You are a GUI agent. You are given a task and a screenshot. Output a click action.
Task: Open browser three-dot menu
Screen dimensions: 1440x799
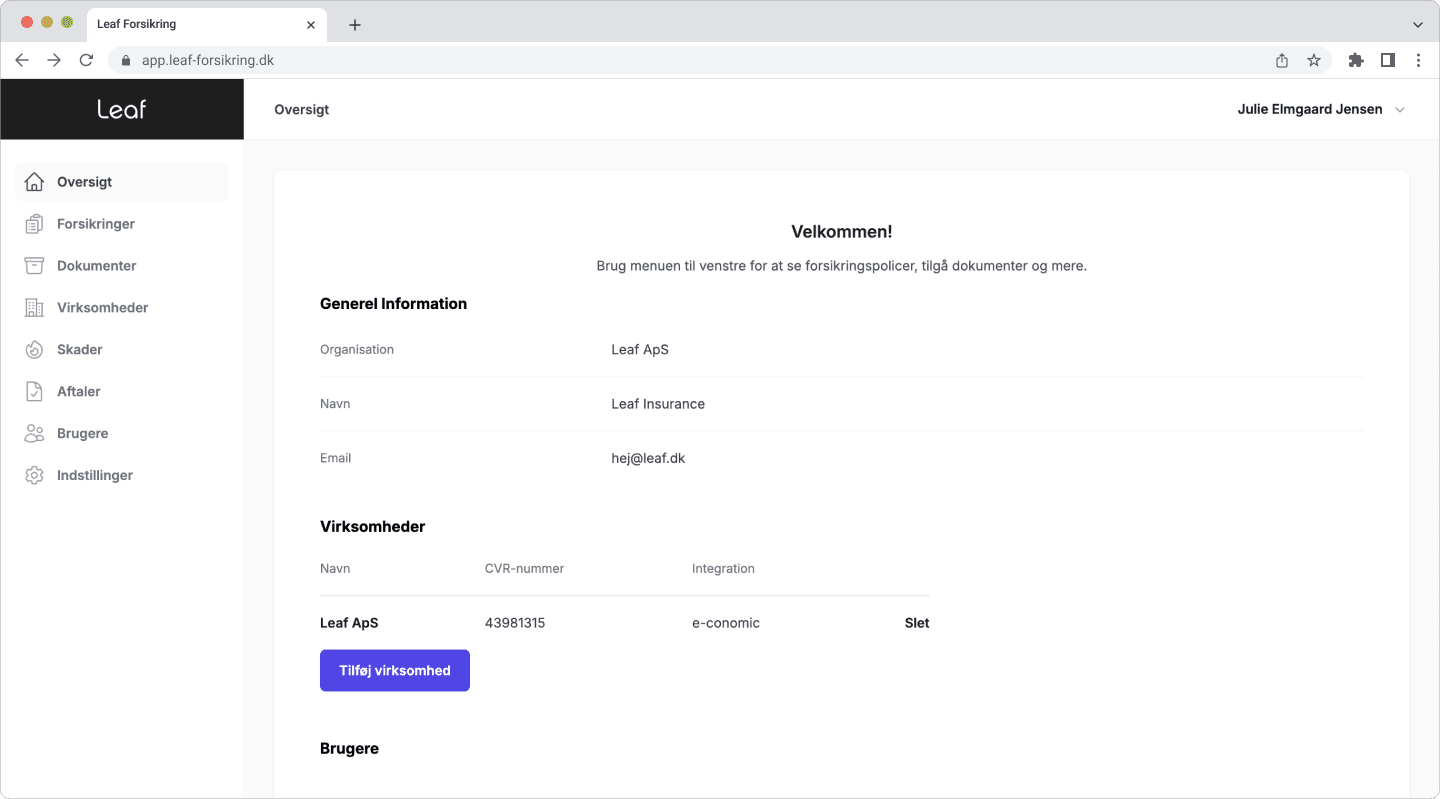(1418, 60)
